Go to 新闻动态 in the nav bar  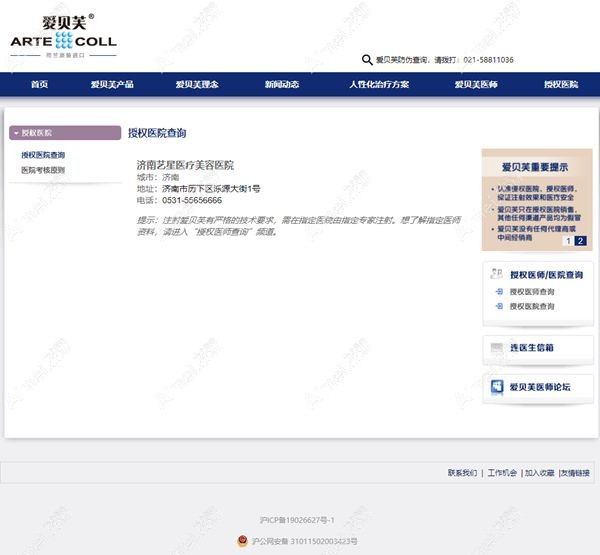pyautogui.click(x=282, y=85)
